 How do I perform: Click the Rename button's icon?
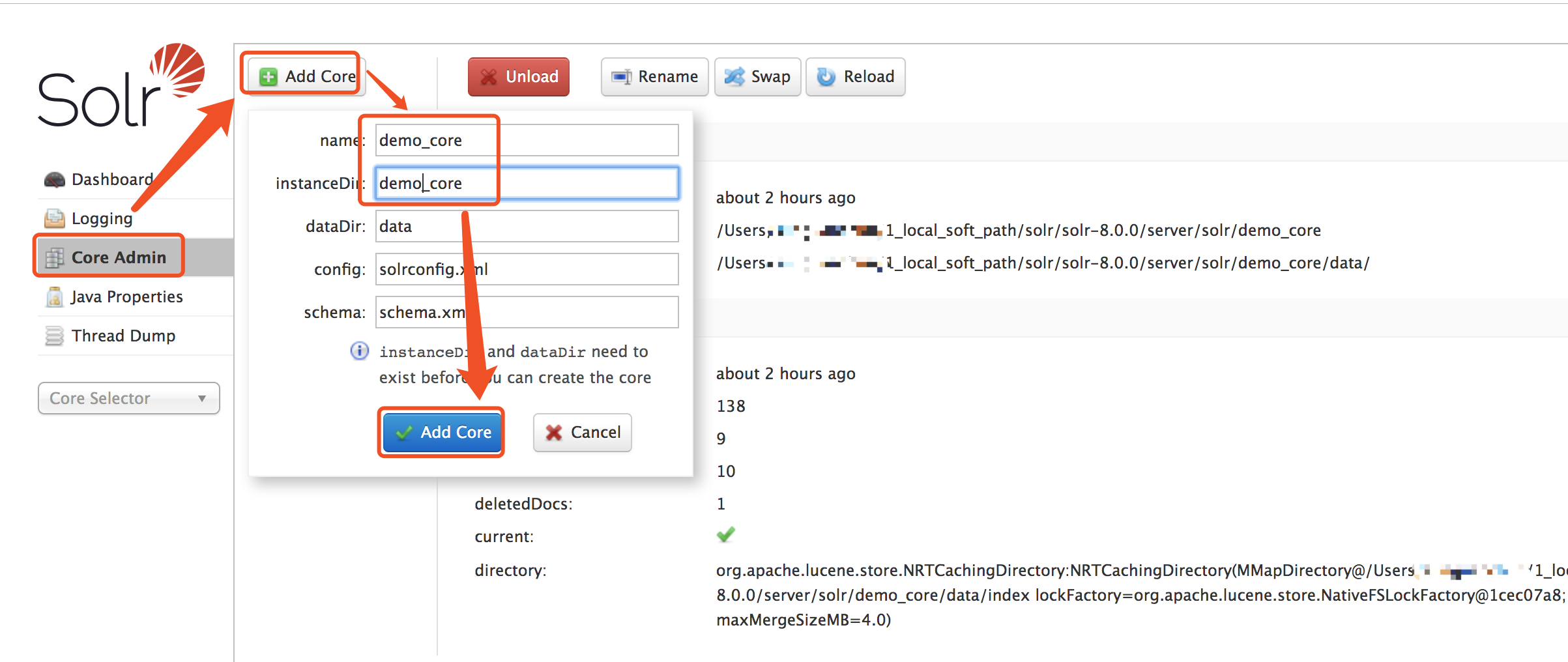click(621, 77)
